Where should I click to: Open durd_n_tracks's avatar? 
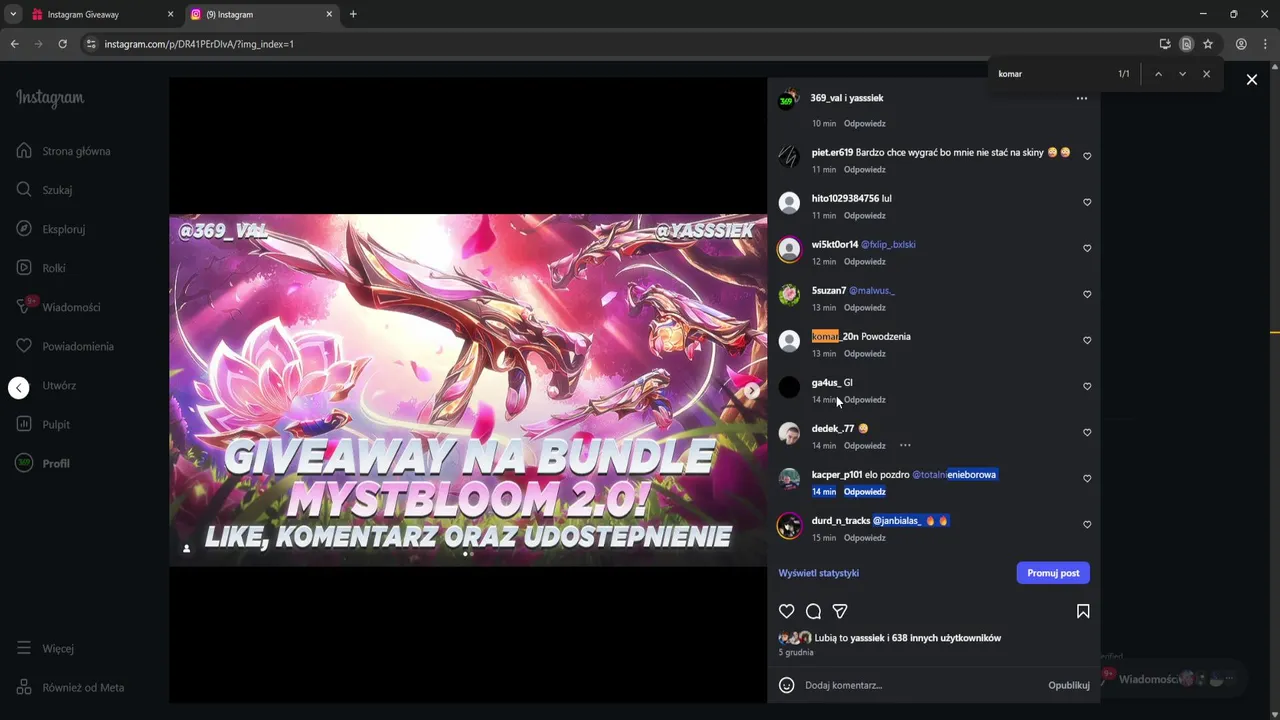tap(789, 526)
